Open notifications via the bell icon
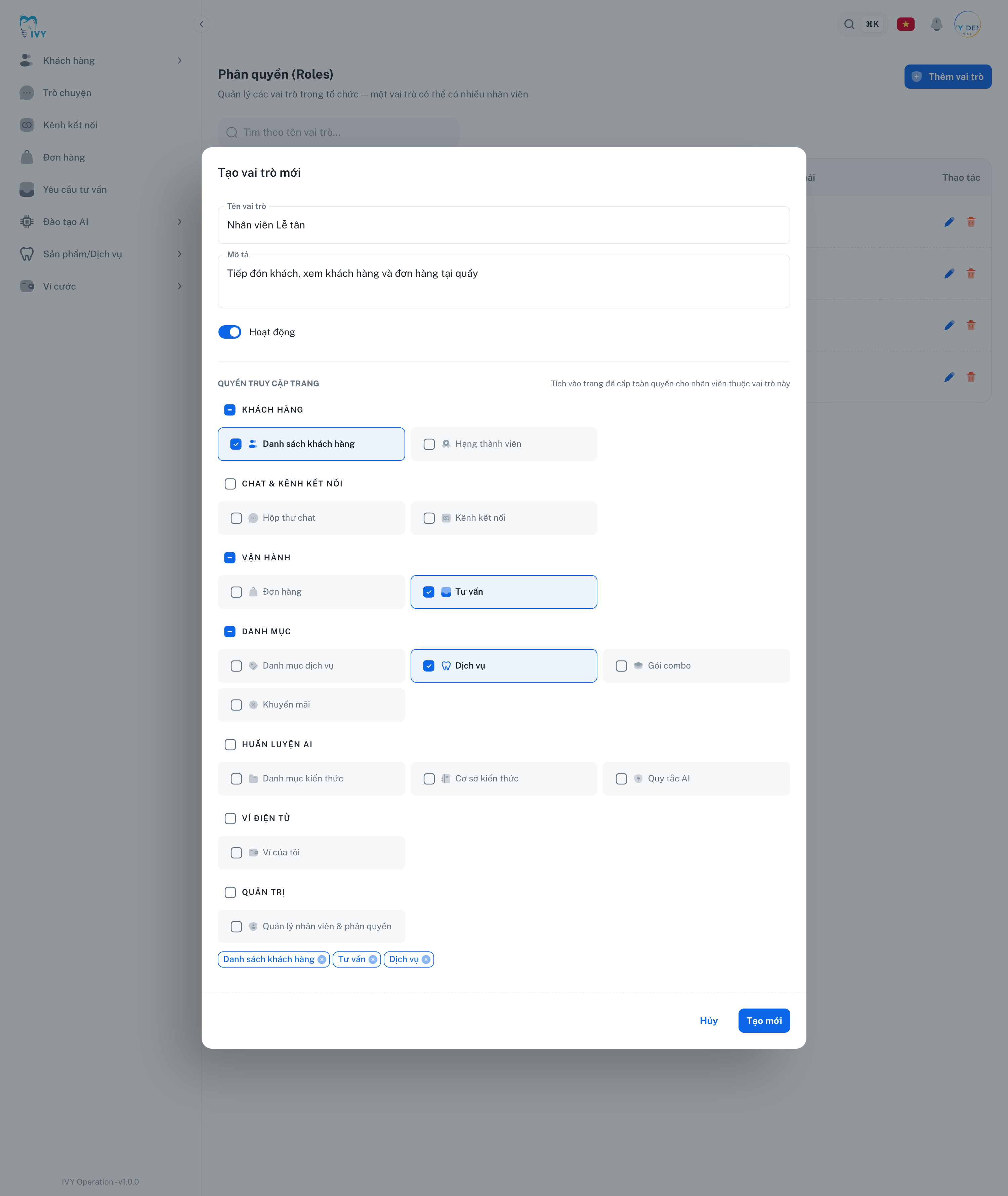Image resolution: width=1008 pixels, height=1196 pixels. click(x=936, y=24)
